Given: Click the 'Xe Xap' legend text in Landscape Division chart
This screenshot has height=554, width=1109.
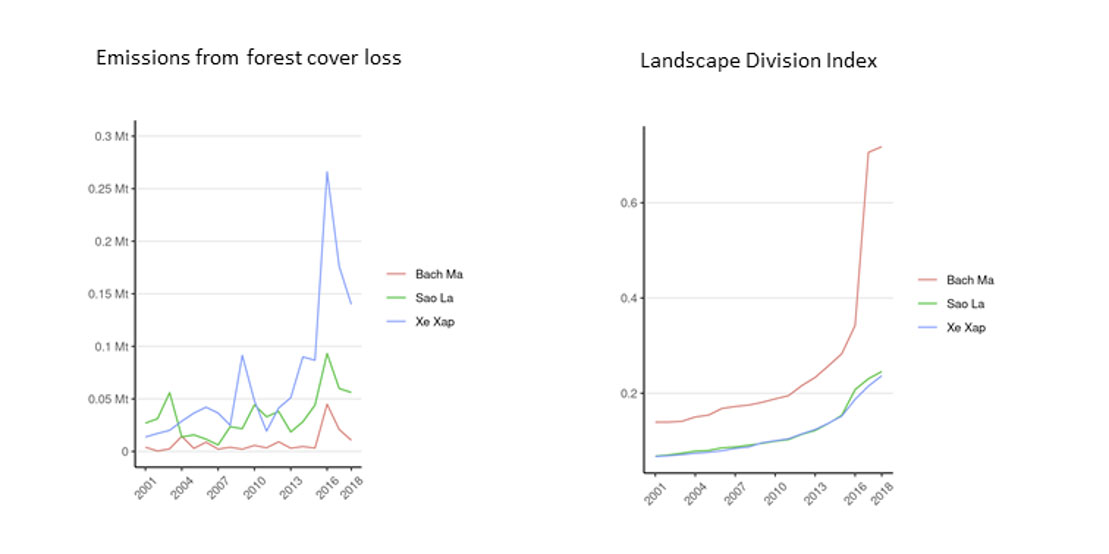Looking at the screenshot, I should pos(966,328).
